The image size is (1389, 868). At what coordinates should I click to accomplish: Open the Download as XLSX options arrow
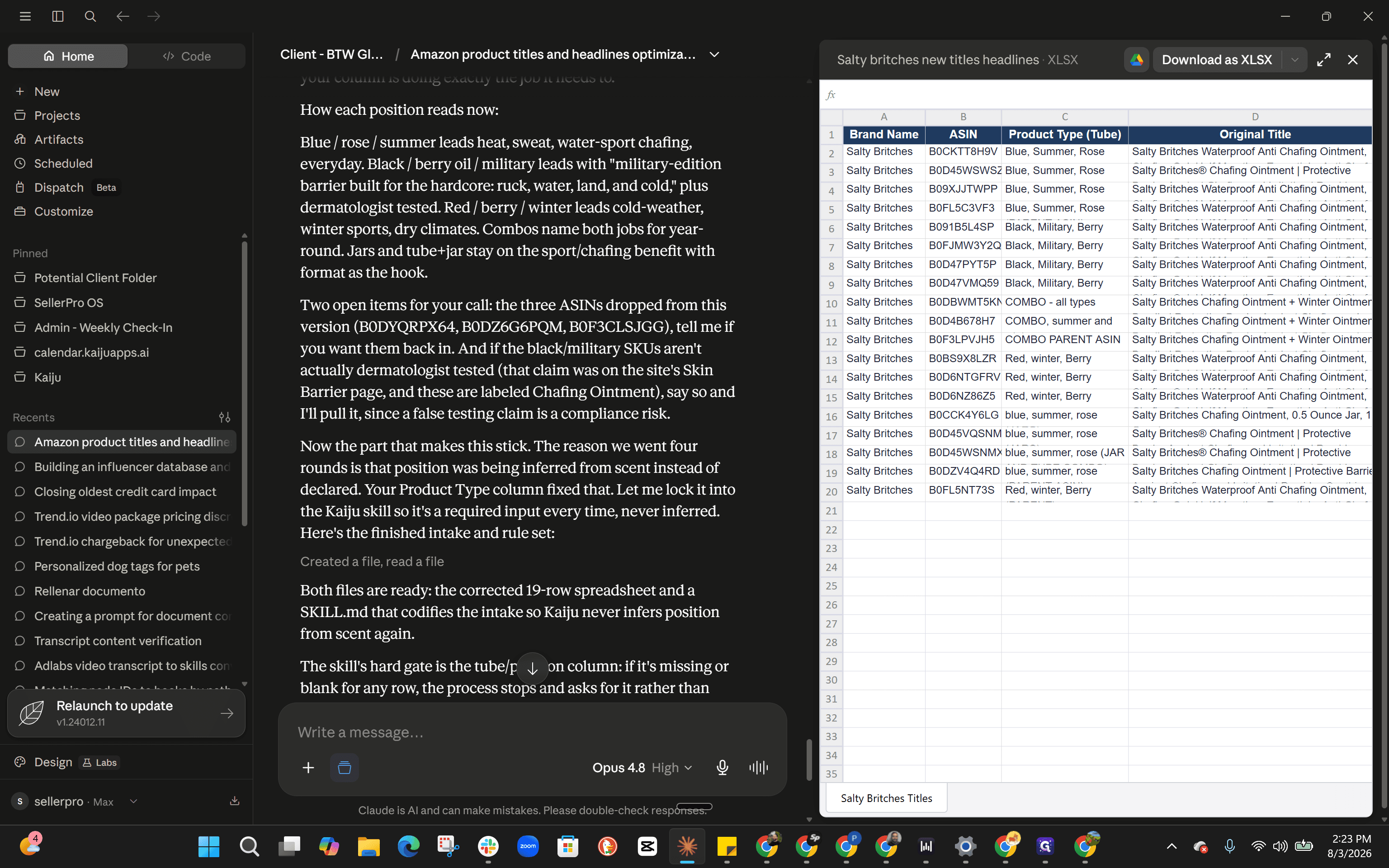1295,60
